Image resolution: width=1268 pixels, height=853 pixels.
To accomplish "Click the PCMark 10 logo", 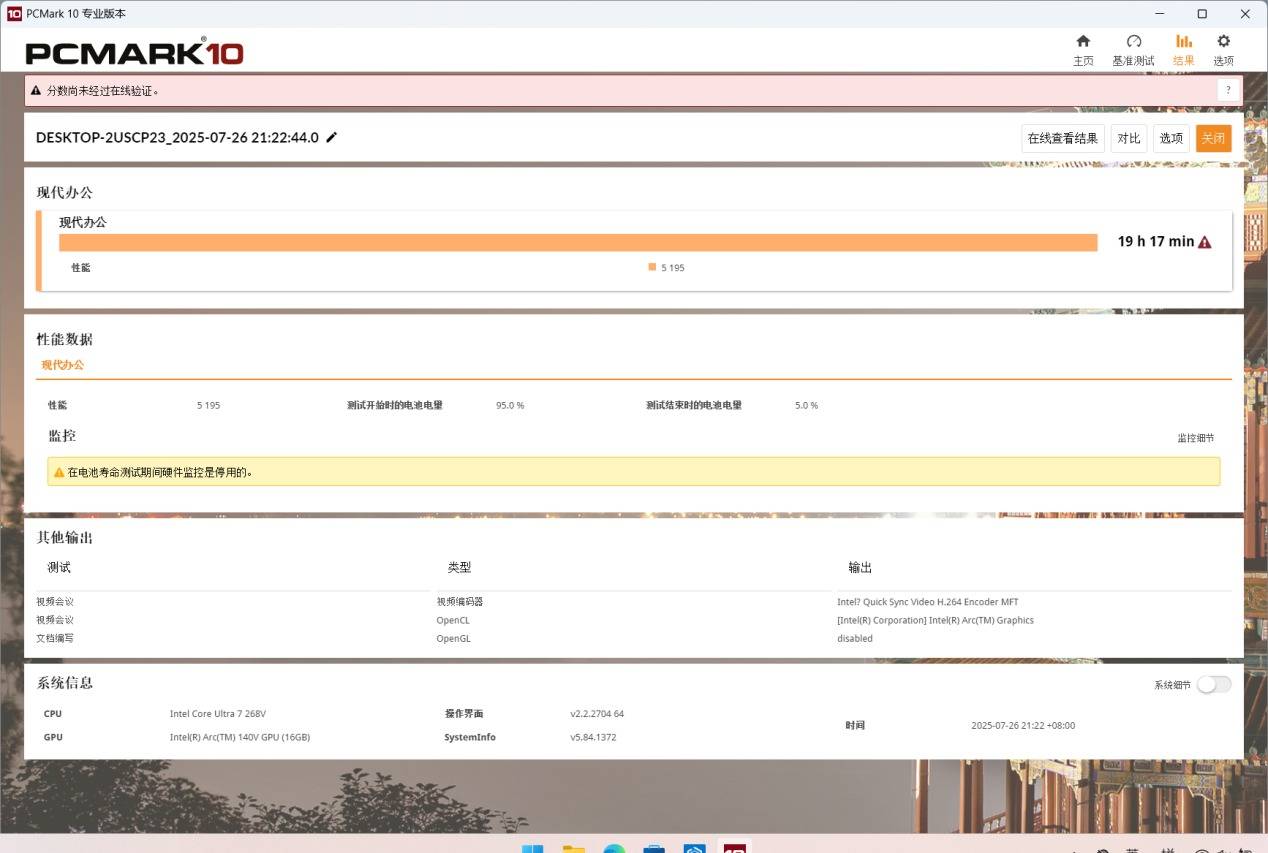I will pos(134,52).
